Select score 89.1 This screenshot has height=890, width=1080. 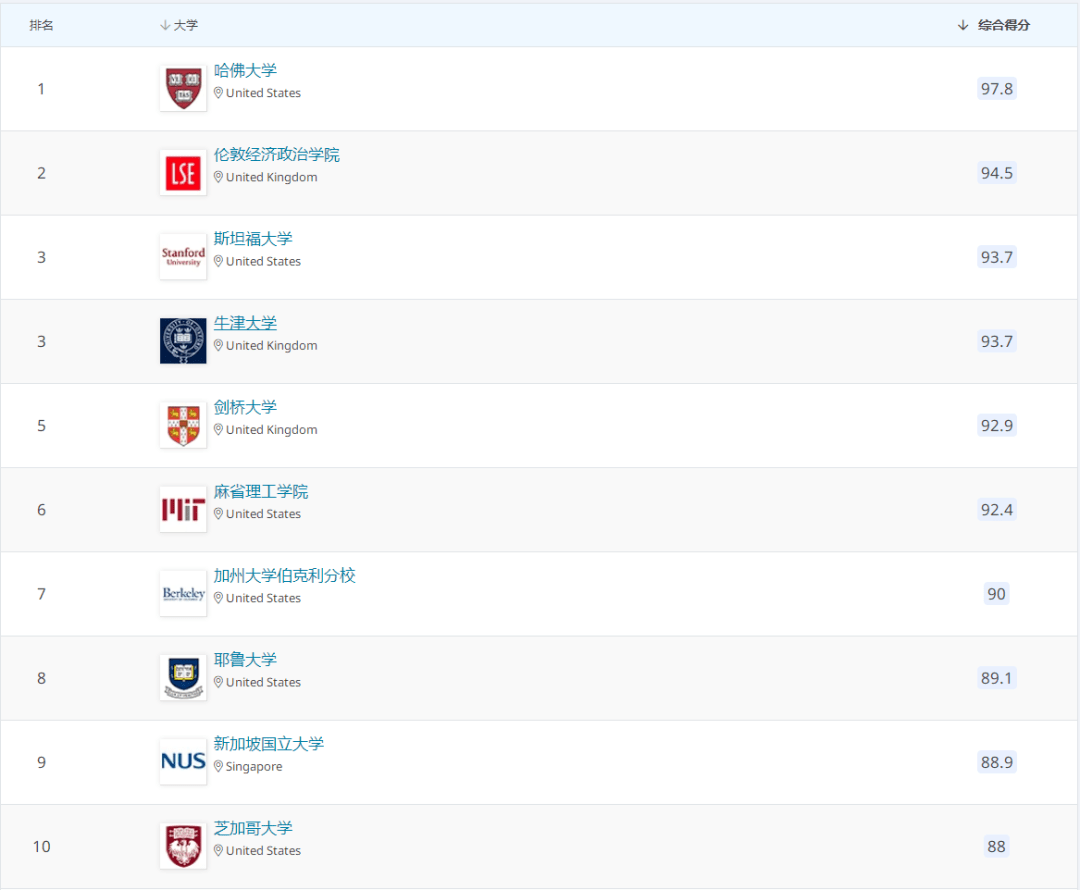click(x=997, y=678)
